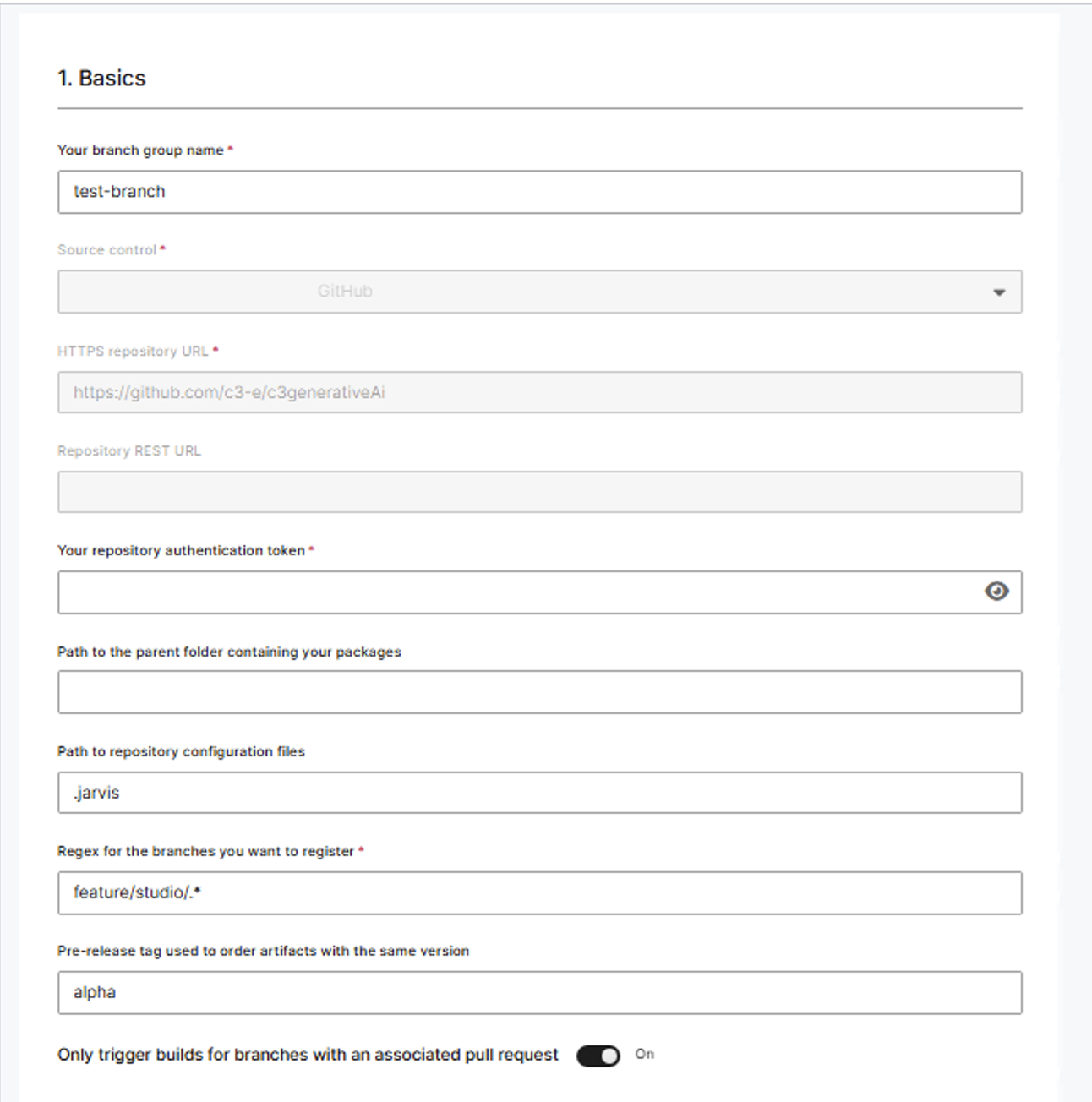Click the "Only trigger builds" option text
The width and height of the screenshot is (1092, 1102).
pyautogui.click(x=308, y=1055)
